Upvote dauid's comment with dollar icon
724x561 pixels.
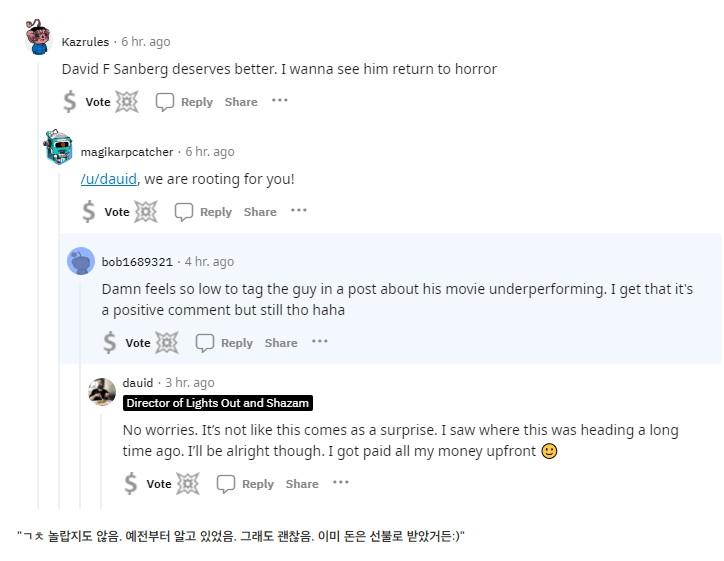click(131, 483)
